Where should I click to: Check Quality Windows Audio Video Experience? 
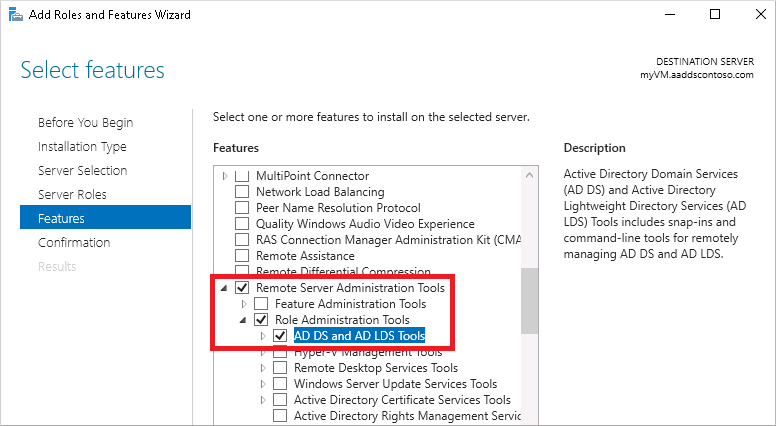click(242, 224)
